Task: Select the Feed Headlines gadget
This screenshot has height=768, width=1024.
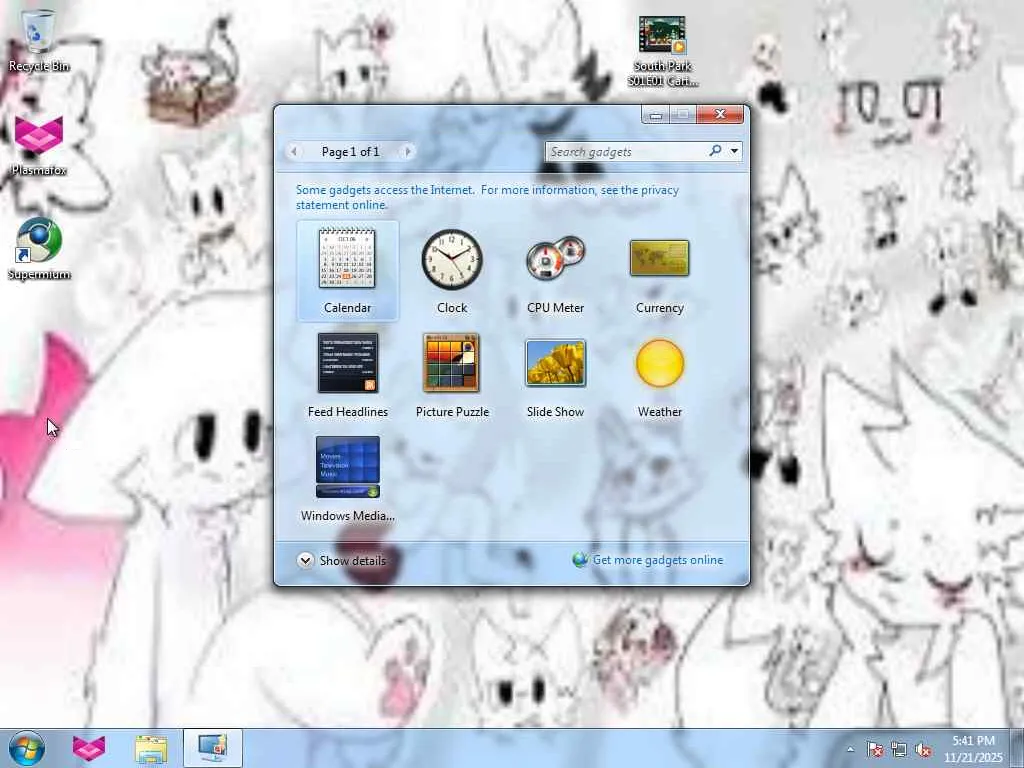Action: 347,375
